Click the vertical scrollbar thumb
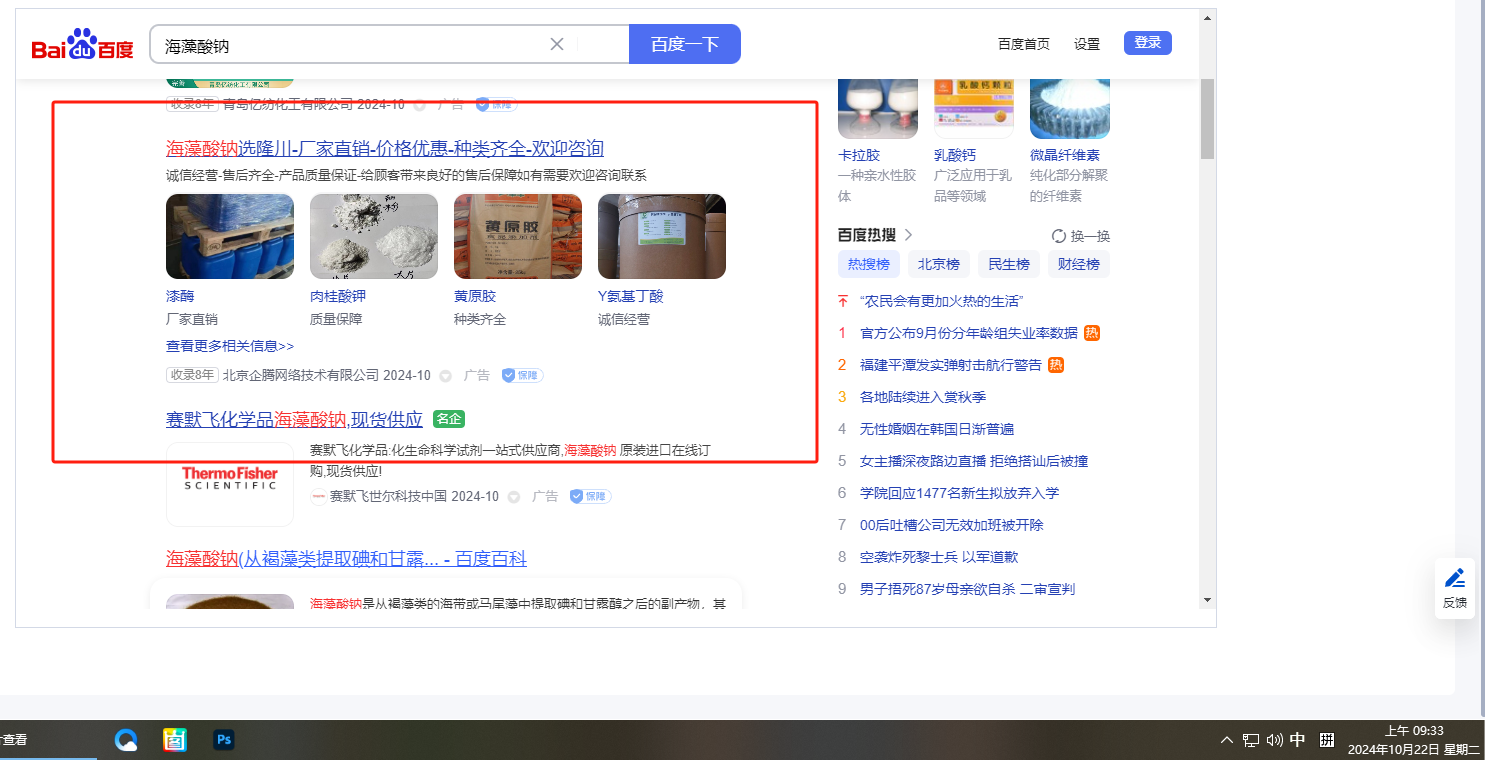This screenshot has width=1485, height=760. (1207, 118)
